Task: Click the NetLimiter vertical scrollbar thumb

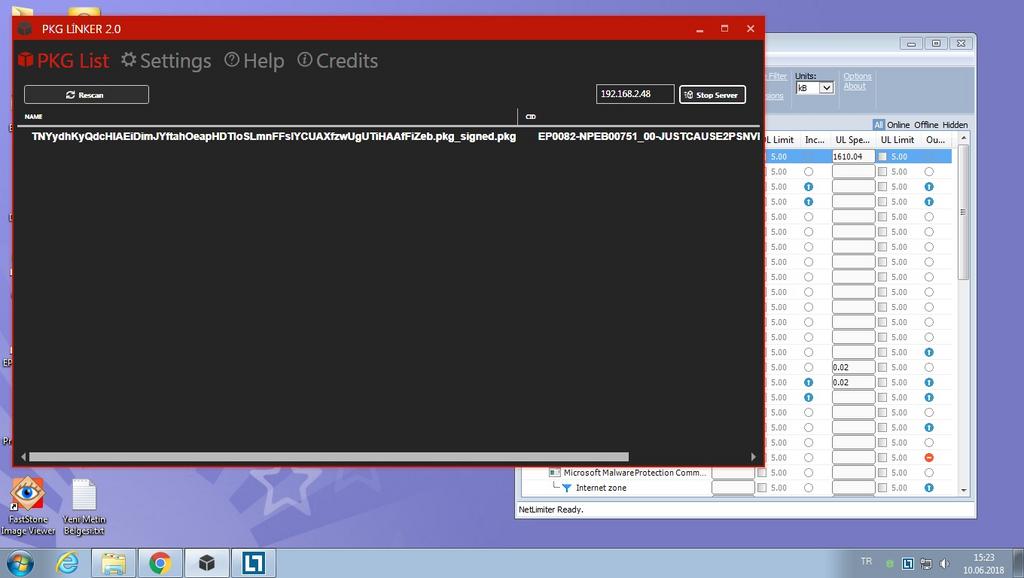Action: (963, 212)
